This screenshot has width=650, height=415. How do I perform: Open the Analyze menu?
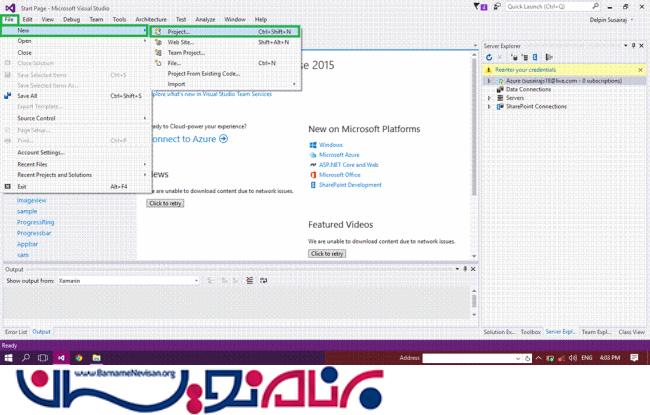pos(205,19)
